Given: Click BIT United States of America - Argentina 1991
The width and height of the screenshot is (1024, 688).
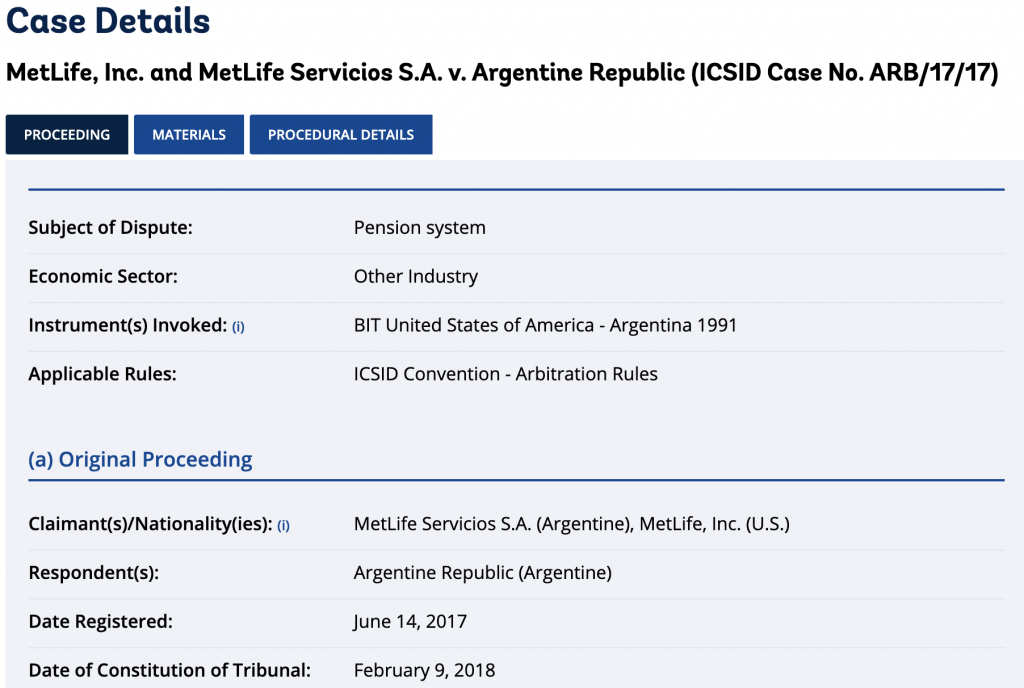Looking at the screenshot, I should (545, 325).
